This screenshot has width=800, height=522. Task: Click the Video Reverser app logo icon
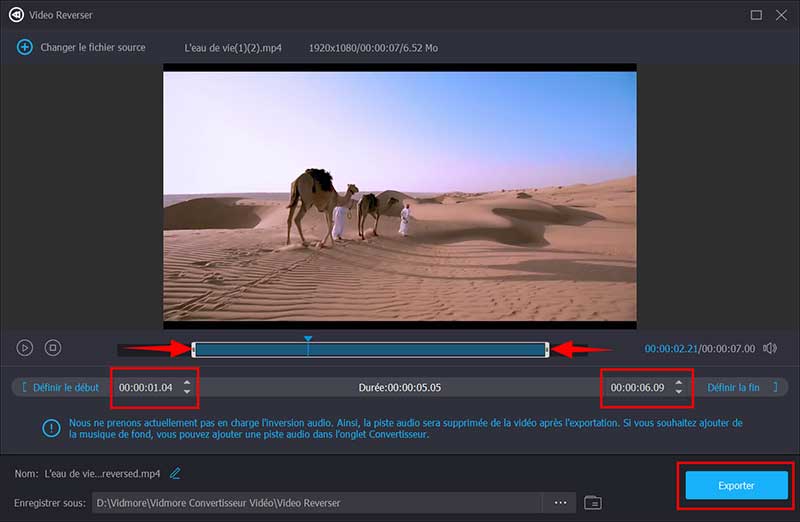point(16,15)
